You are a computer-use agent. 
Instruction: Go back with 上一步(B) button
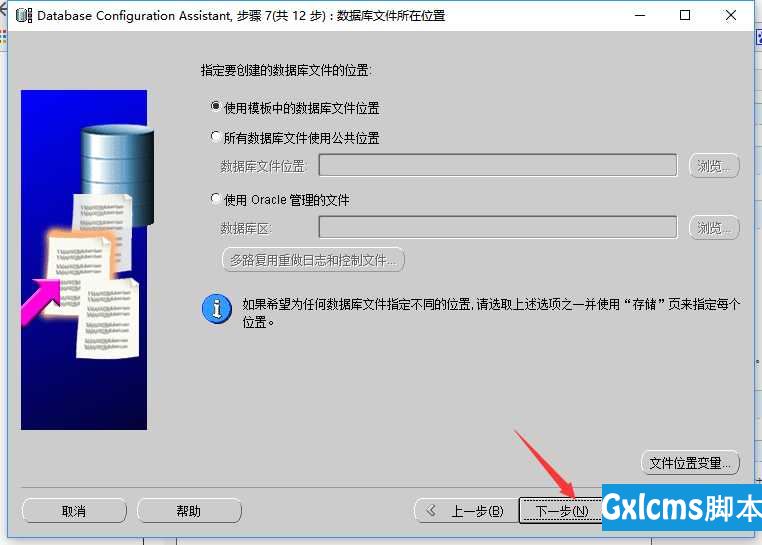point(466,511)
